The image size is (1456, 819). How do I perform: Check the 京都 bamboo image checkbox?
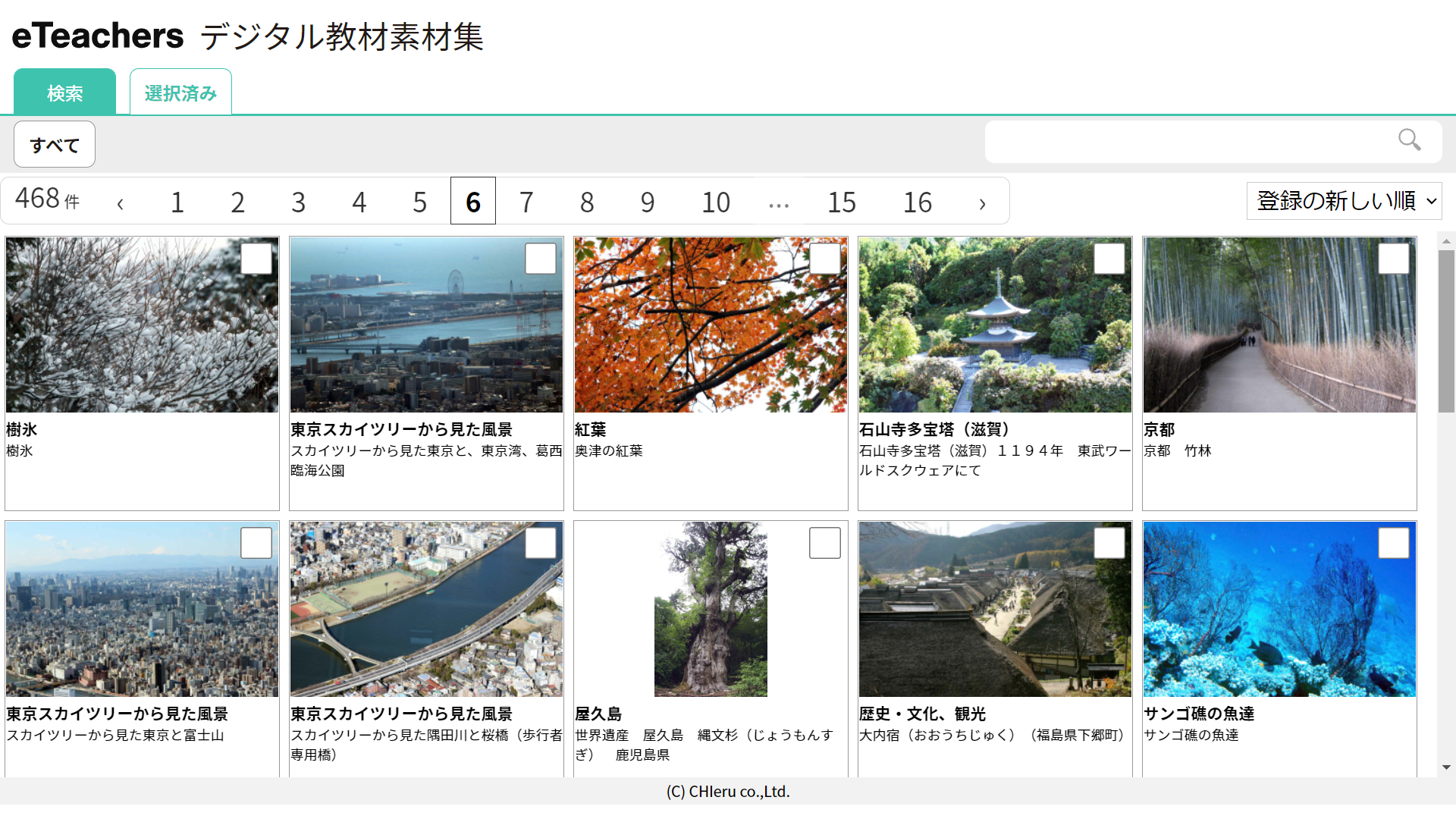pos(1394,259)
